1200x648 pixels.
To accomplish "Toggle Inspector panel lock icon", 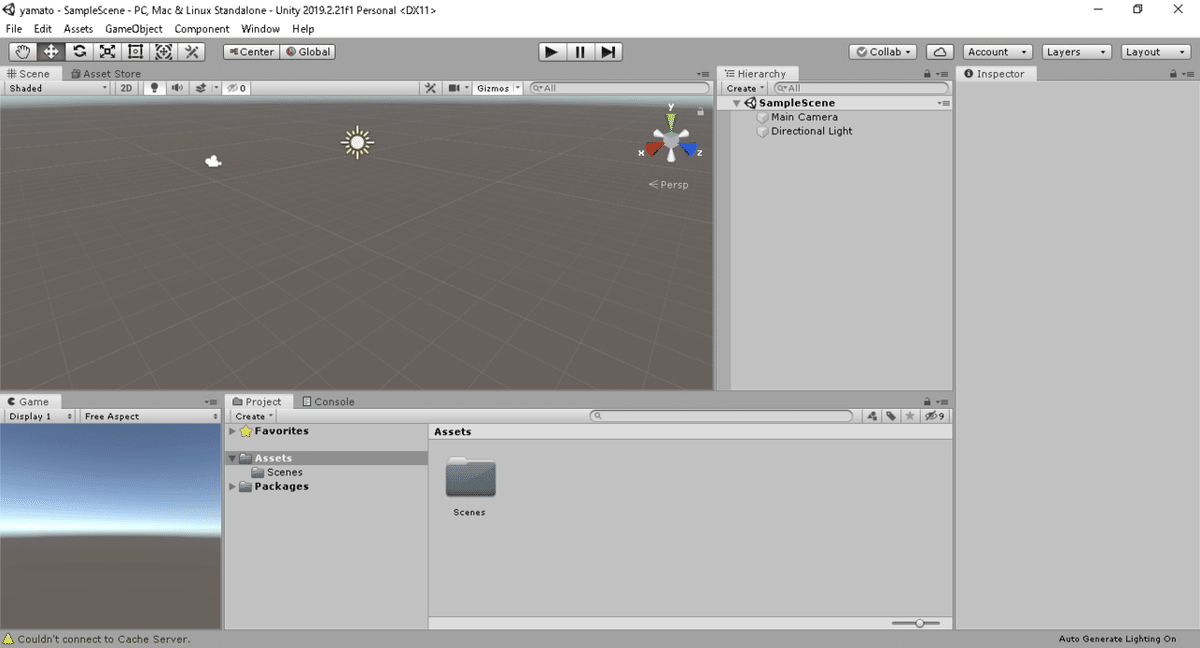I will pos(1173,74).
